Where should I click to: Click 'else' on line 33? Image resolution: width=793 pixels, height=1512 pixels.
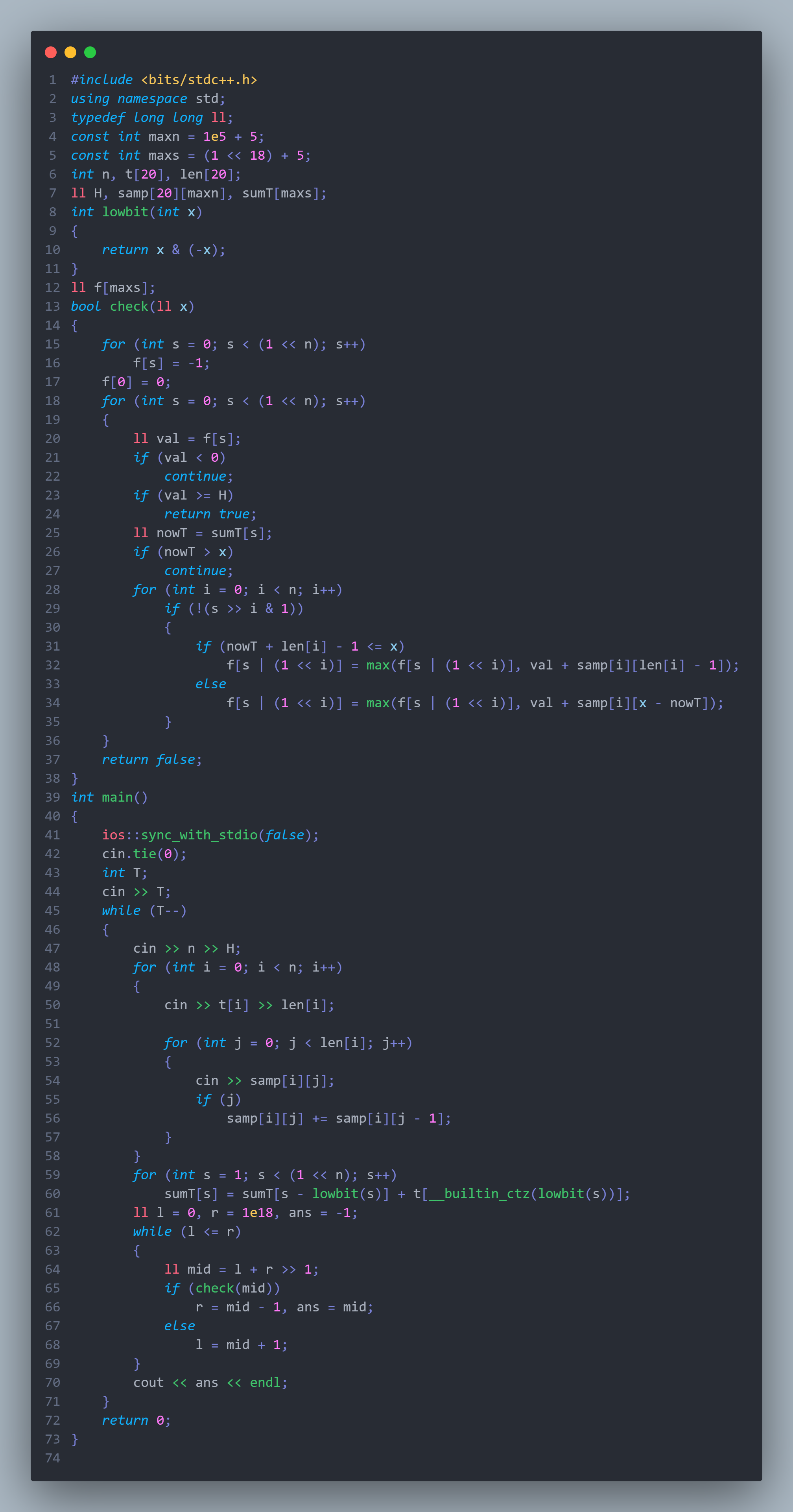211,684
